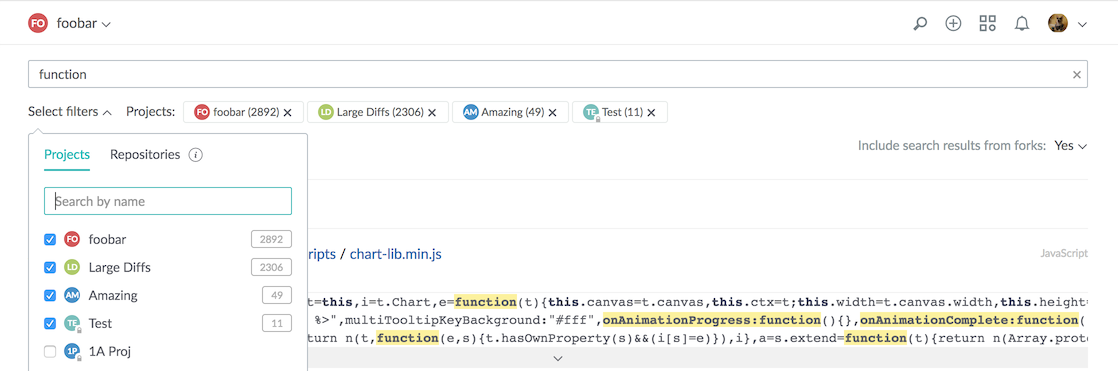Image resolution: width=1118 pixels, height=371 pixels.
Task: Collapse the Select filters dropdown
Action: click(71, 112)
